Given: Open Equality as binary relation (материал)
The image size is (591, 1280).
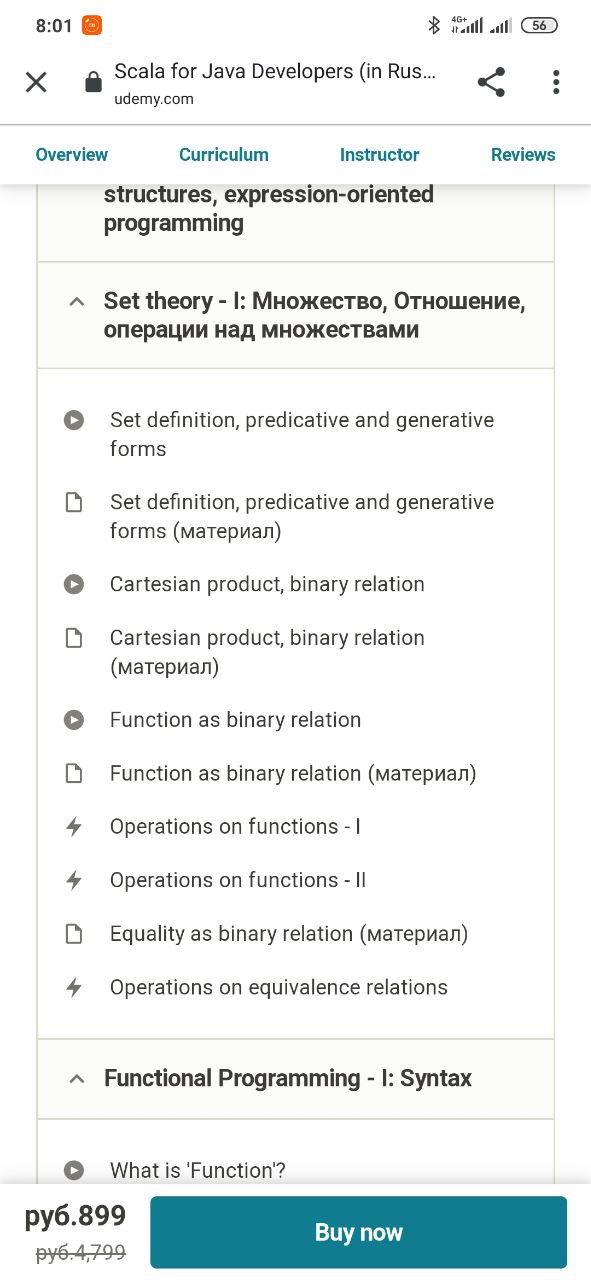Looking at the screenshot, I should (289, 934).
